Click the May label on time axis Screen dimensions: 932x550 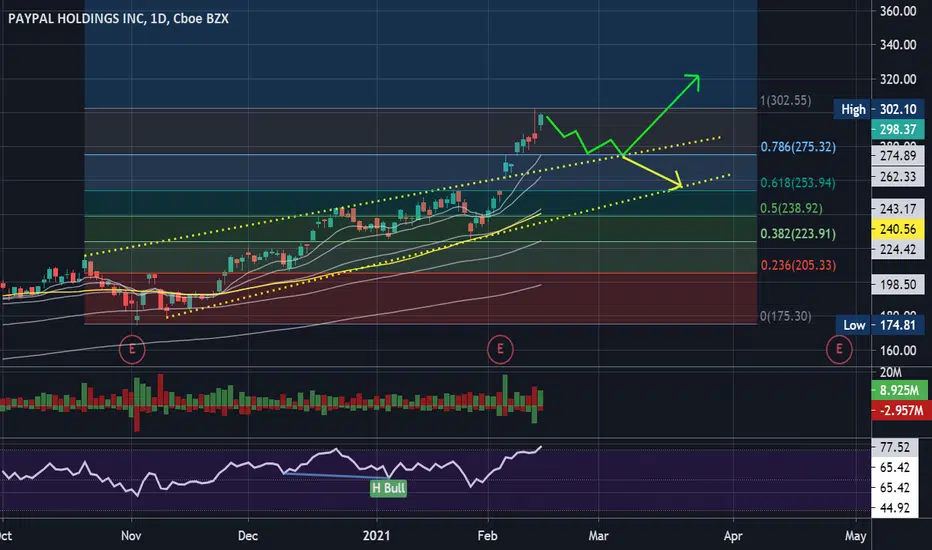[x=855, y=536]
